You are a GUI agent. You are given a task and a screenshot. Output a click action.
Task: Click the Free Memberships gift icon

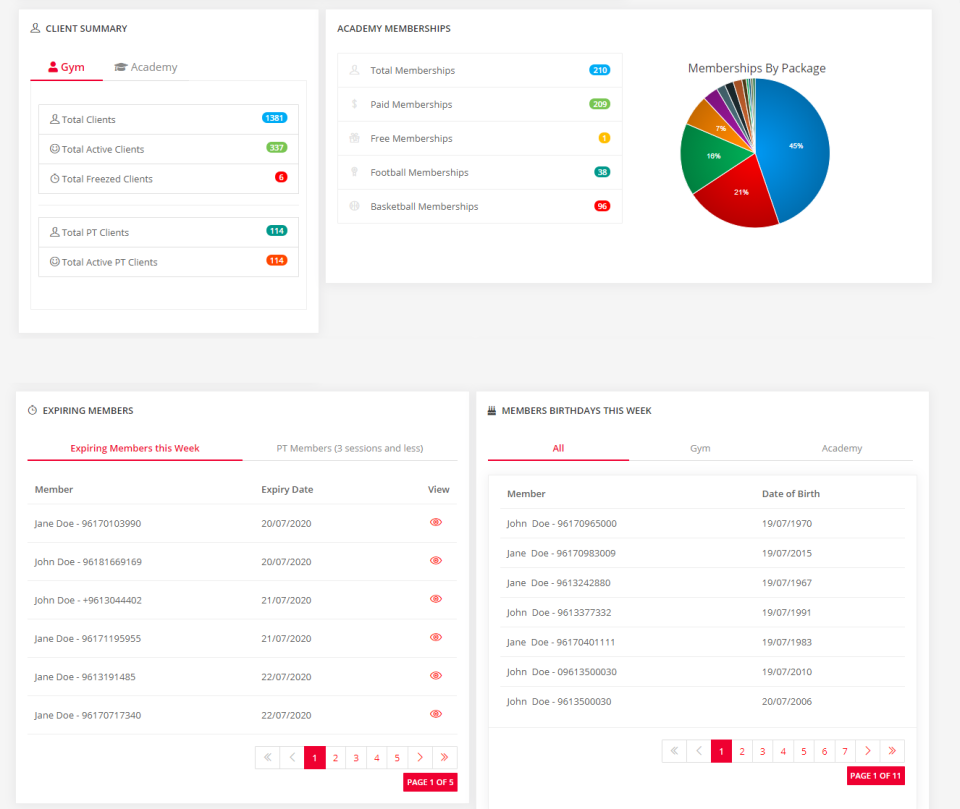pyautogui.click(x=354, y=138)
